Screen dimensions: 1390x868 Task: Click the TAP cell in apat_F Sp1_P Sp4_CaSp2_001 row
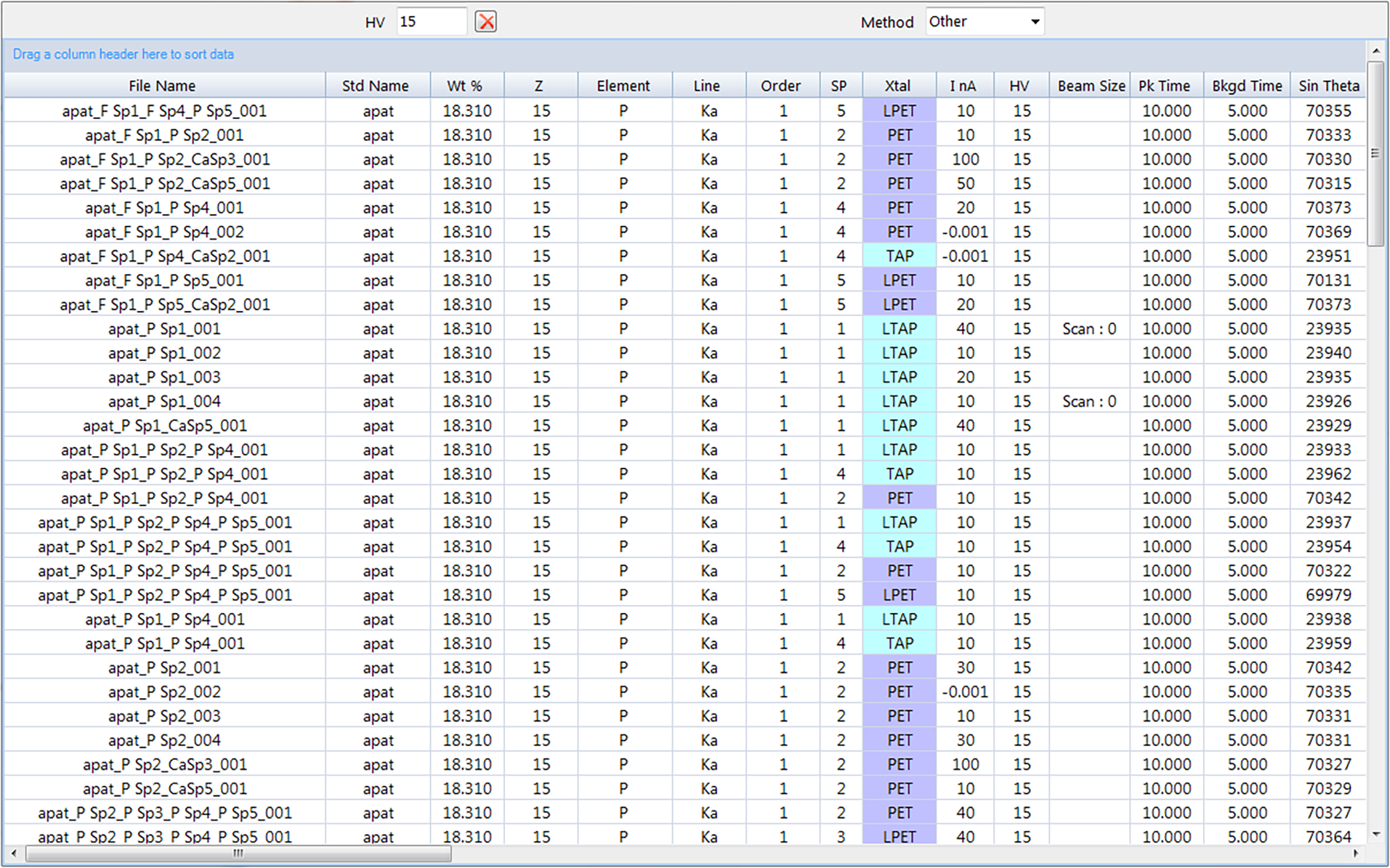click(x=899, y=256)
